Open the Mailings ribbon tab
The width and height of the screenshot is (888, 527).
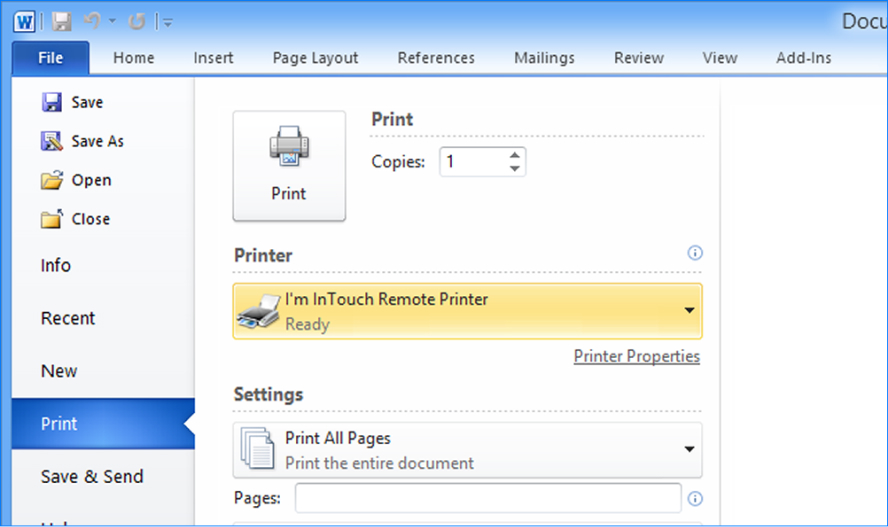point(544,58)
